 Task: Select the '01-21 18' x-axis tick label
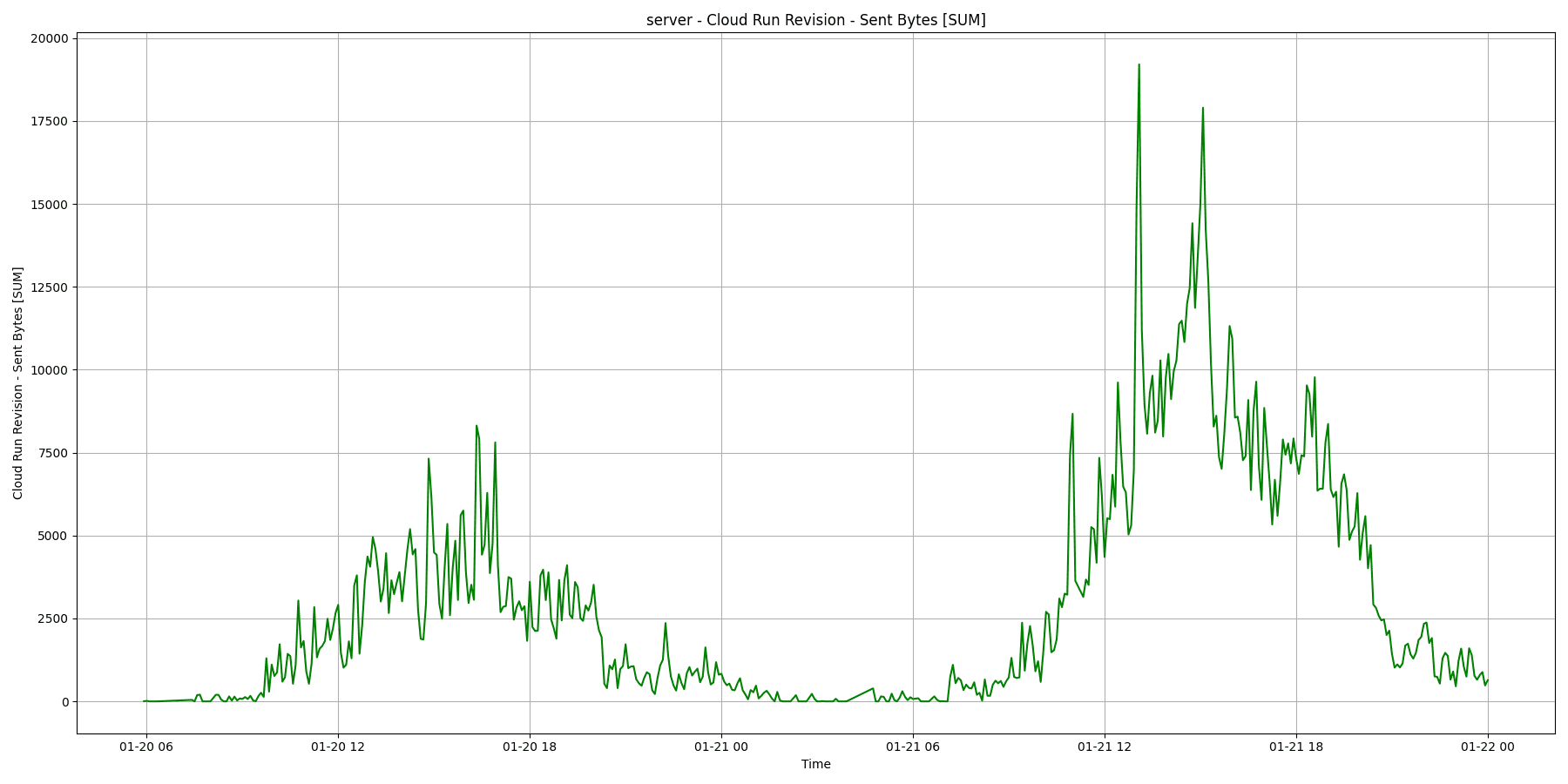(1296, 746)
